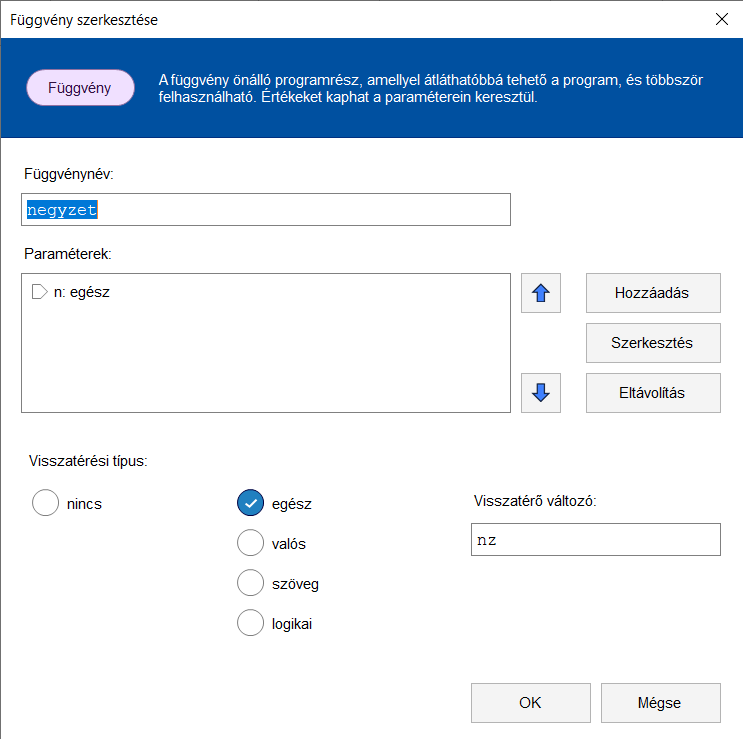743x741 pixels.
Task: Click the tag icon beside the n parameter
Action: coord(40,292)
